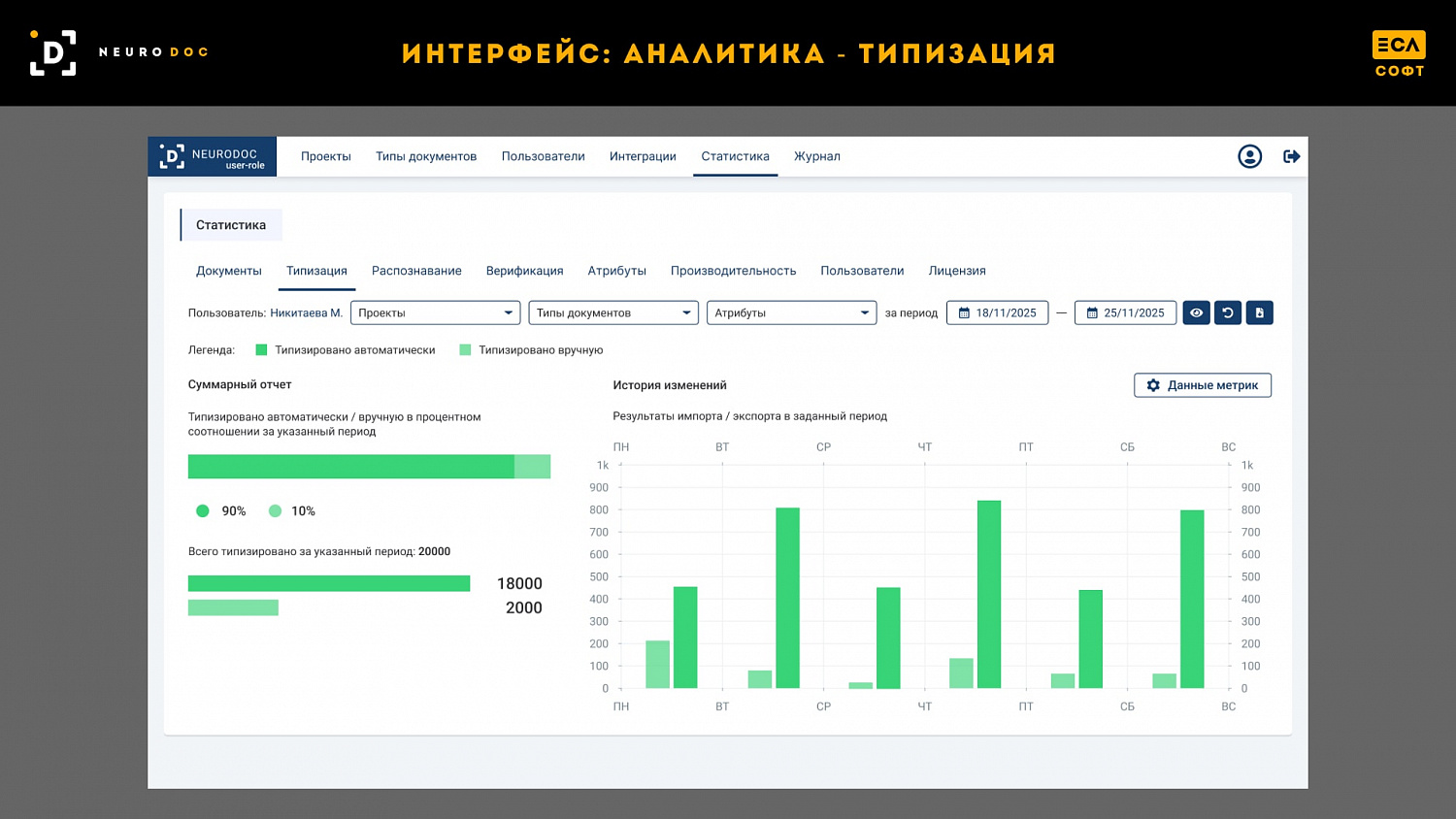1456x819 pixels.
Task: Click the circular-arrow reset filters icon
Action: click(x=1228, y=312)
